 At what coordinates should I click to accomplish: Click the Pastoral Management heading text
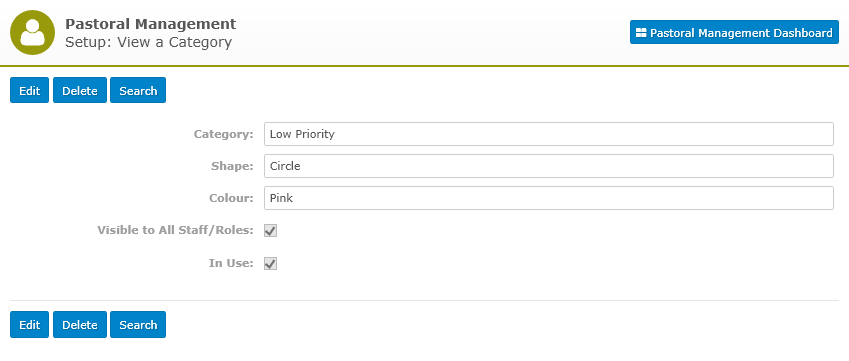[x=151, y=24]
